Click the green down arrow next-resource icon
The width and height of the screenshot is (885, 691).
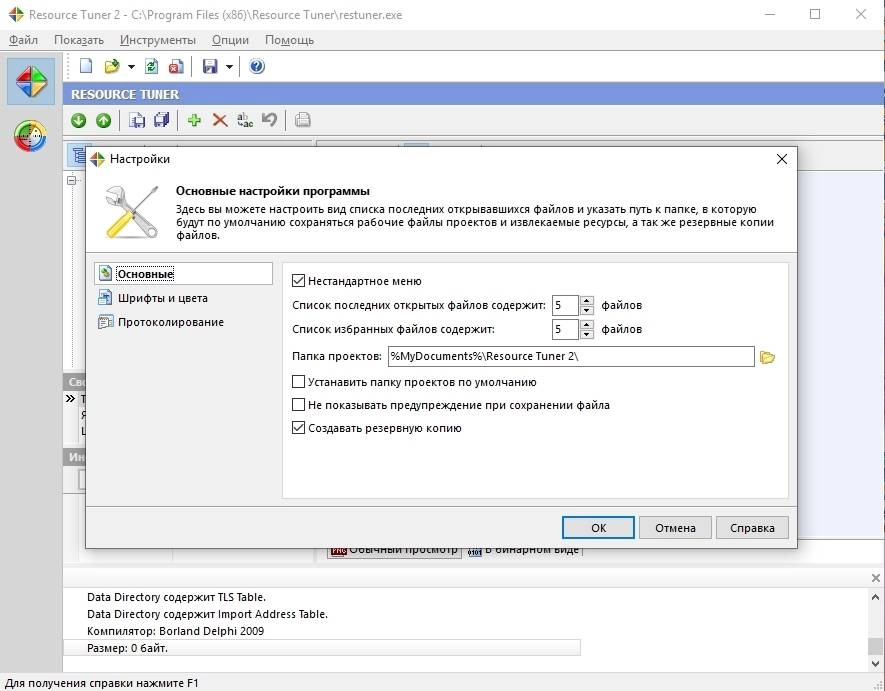tap(78, 120)
